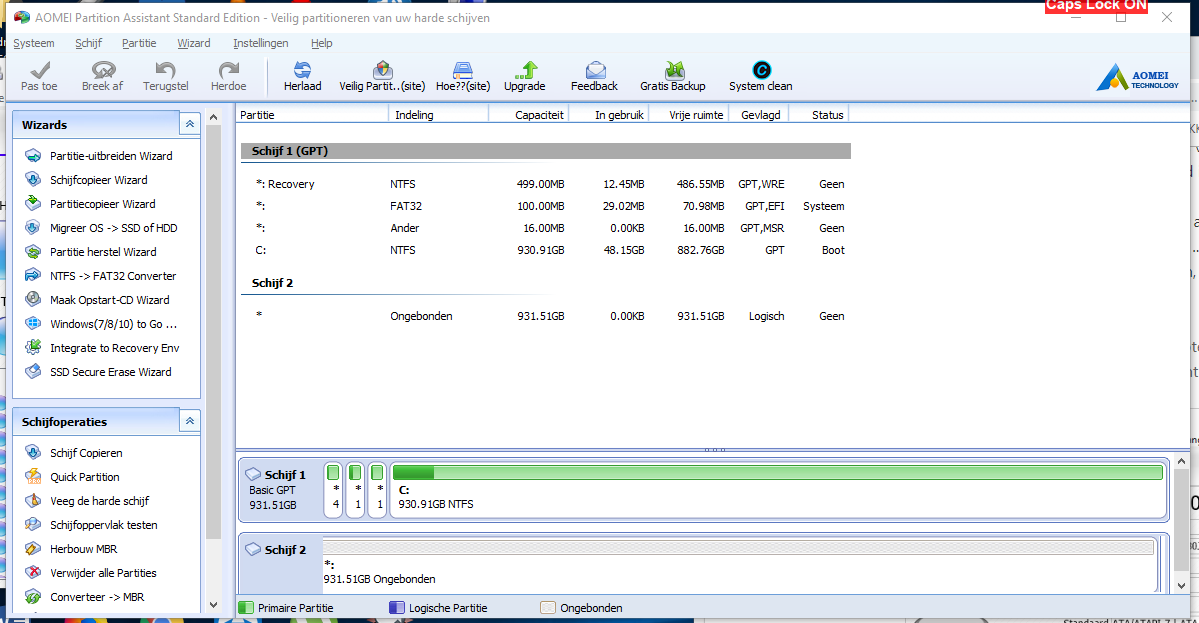Sort by the In gebruik column header
Image resolution: width=1199 pixels, height=623 pixels.
click(609, 115)
